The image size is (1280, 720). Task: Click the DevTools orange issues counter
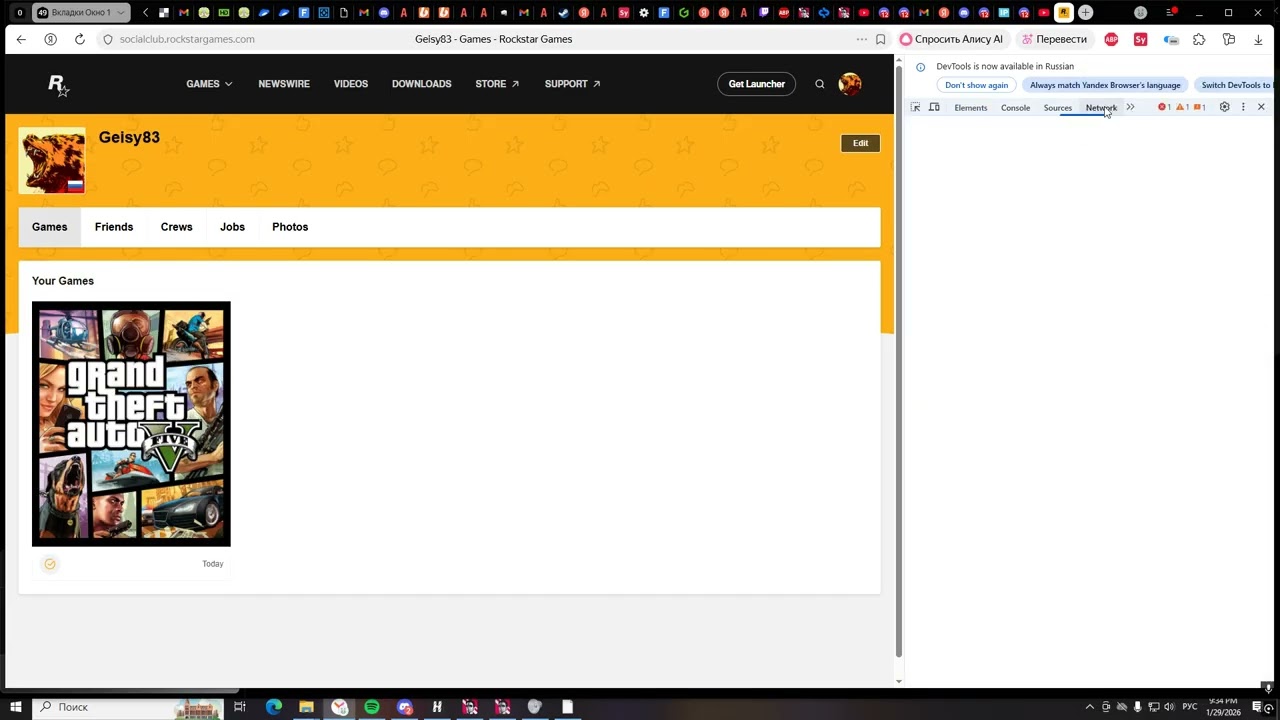coord(1200,107)
